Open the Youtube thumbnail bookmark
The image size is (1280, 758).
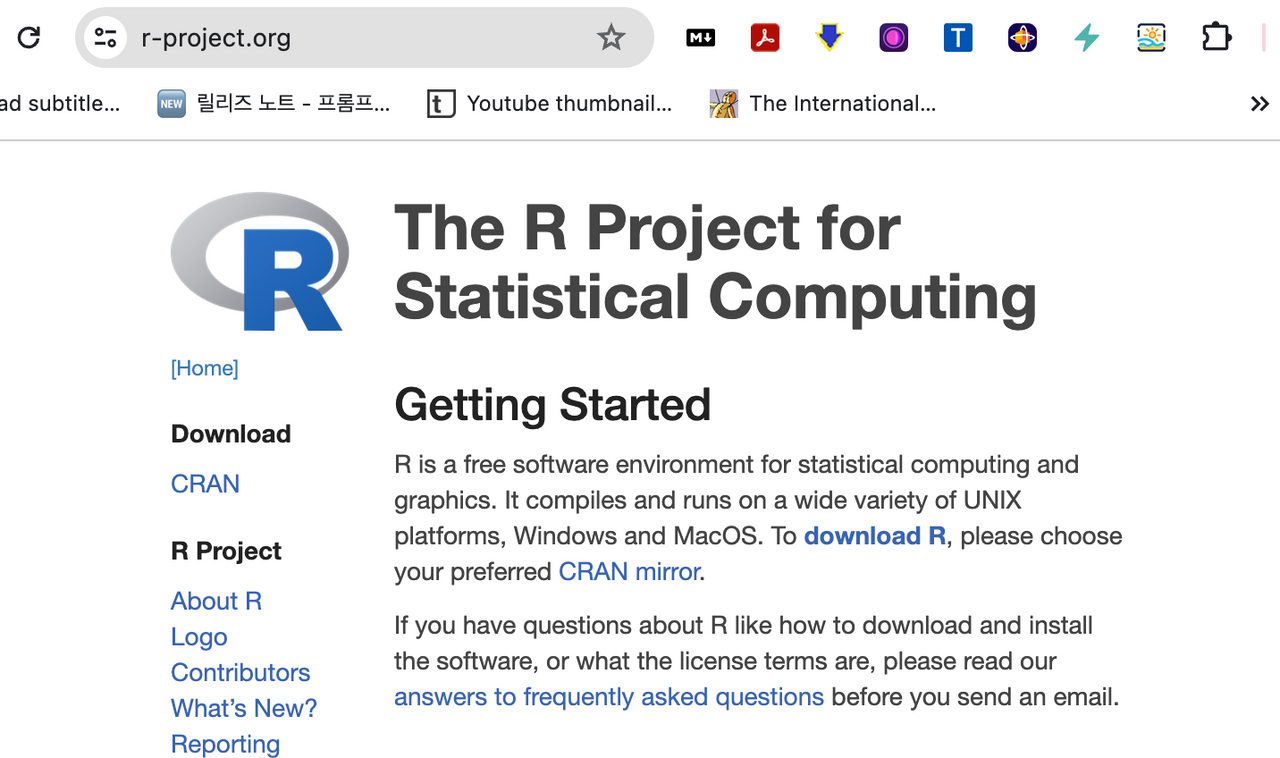tap(550, 104)
